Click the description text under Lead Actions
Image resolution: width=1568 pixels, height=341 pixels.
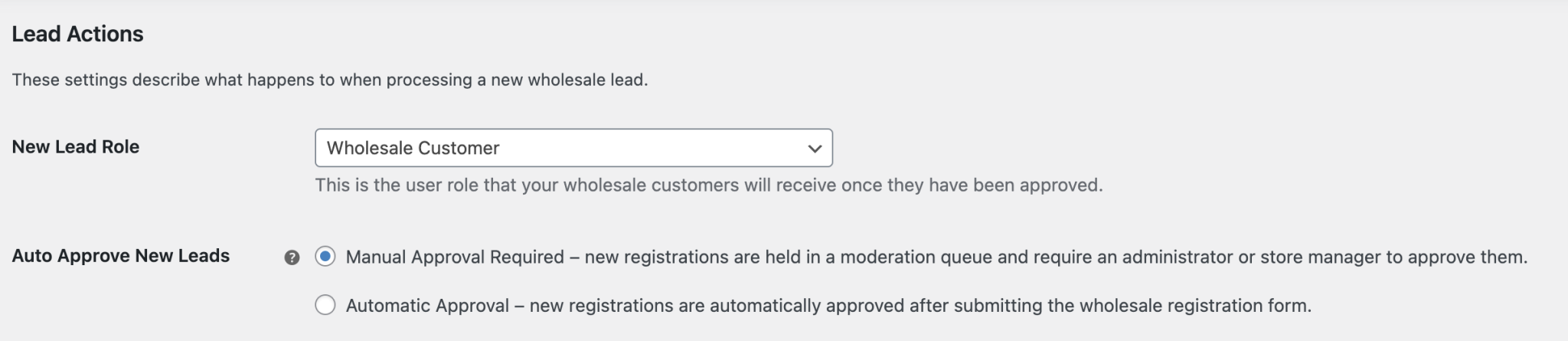[329, 80]
